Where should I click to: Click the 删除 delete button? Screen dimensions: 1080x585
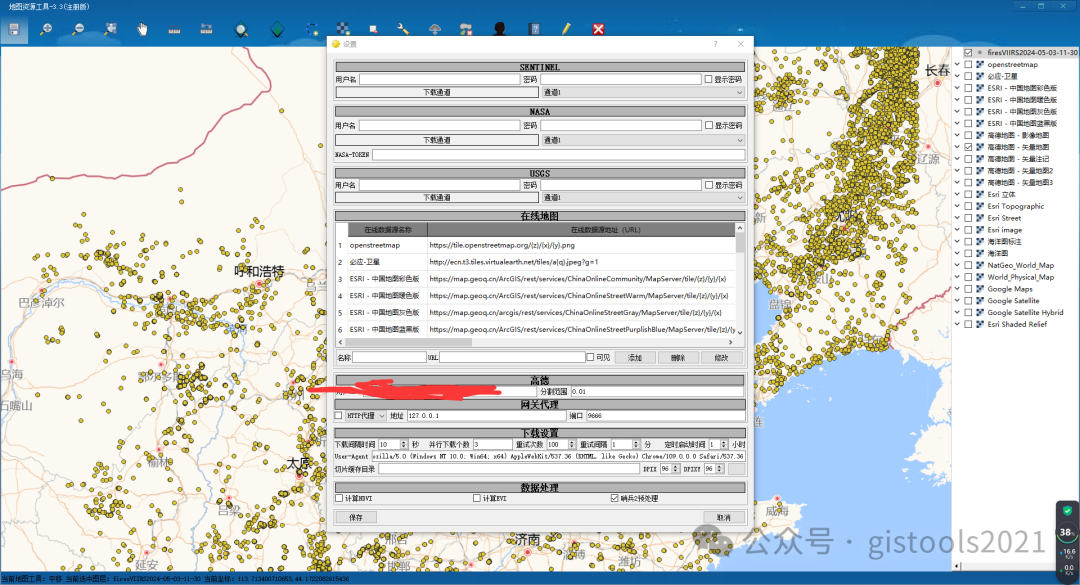click(678, 358)
